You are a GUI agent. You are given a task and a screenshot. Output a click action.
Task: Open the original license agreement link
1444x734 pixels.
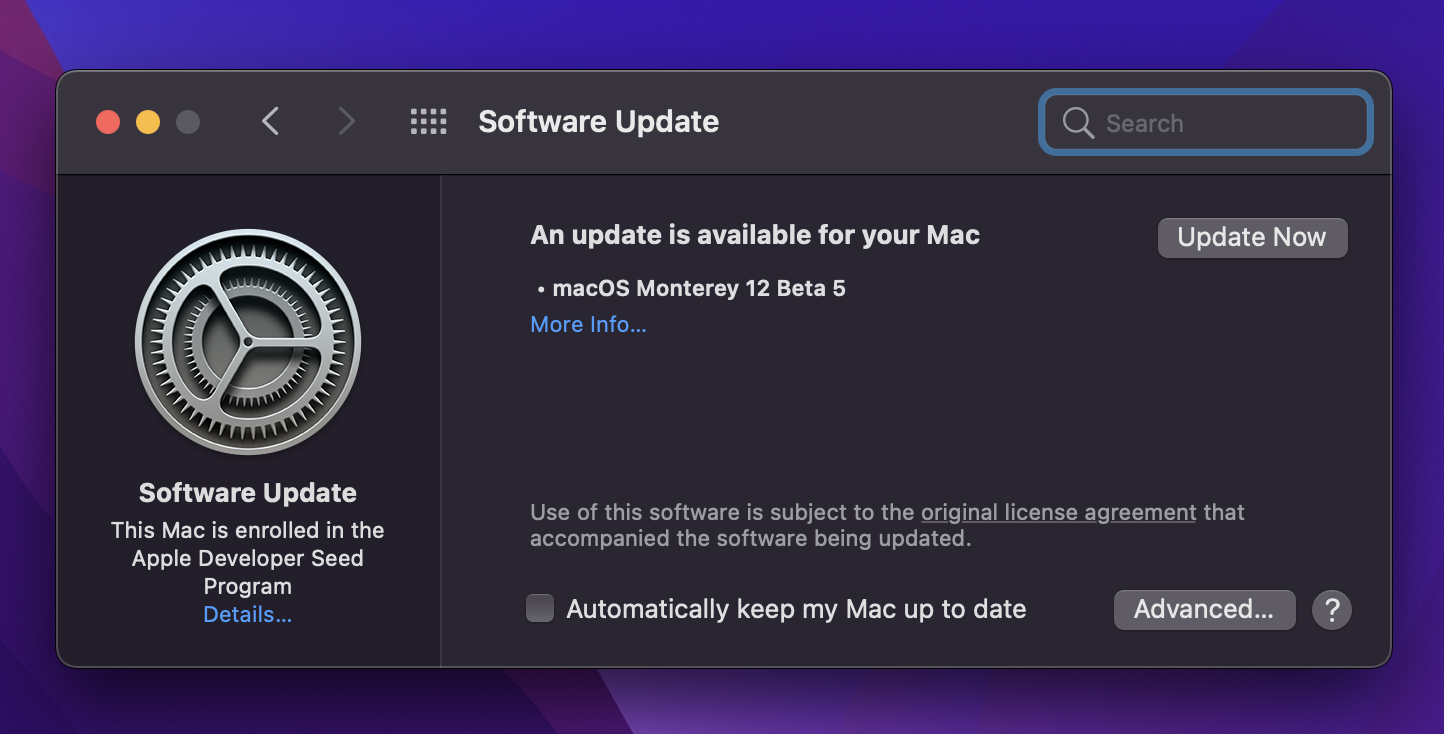click(x=1058, y=513)
